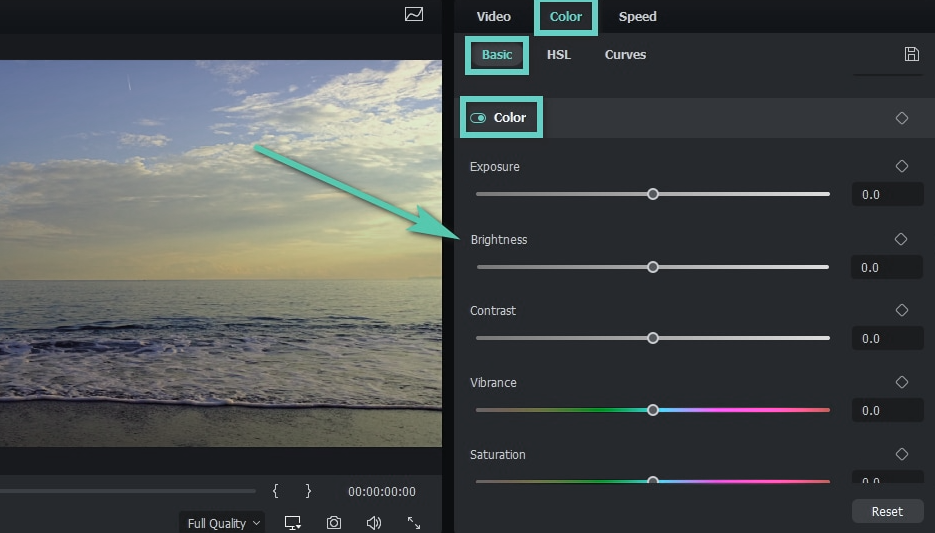Screen dimensions: 935x533
Task: Click the Vibrance slider handle
Action: coord(653,410)
